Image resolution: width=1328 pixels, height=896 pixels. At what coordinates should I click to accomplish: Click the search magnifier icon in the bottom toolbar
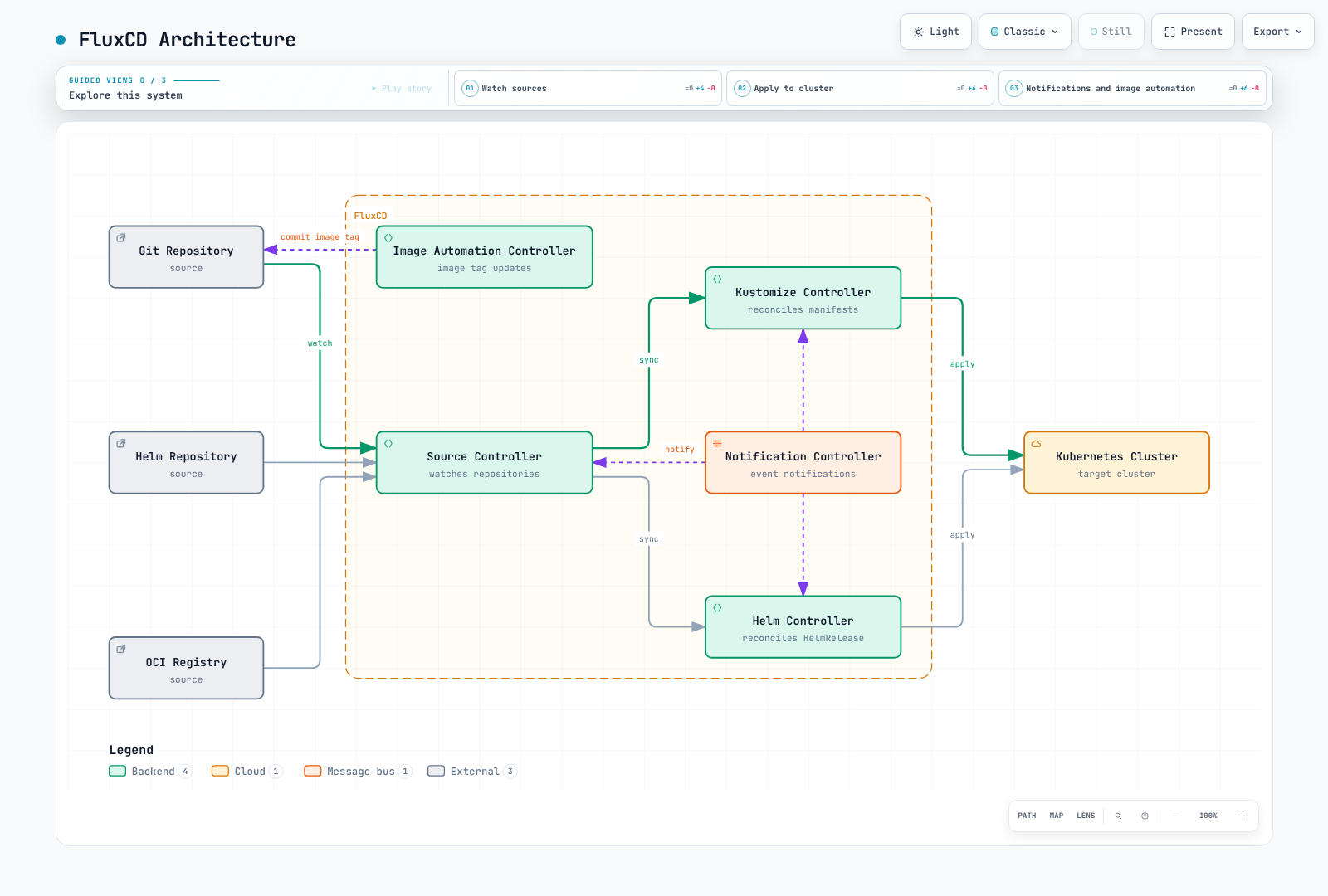[1118, 816]
